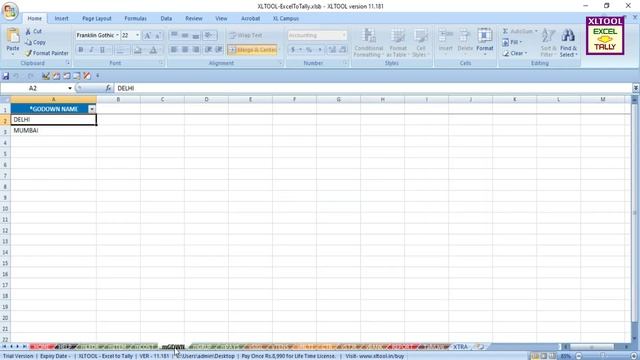Viewport: 640px width, 360px height.
Task: Switch to the Insert ribbon tab
Action: tap(61, 18)
